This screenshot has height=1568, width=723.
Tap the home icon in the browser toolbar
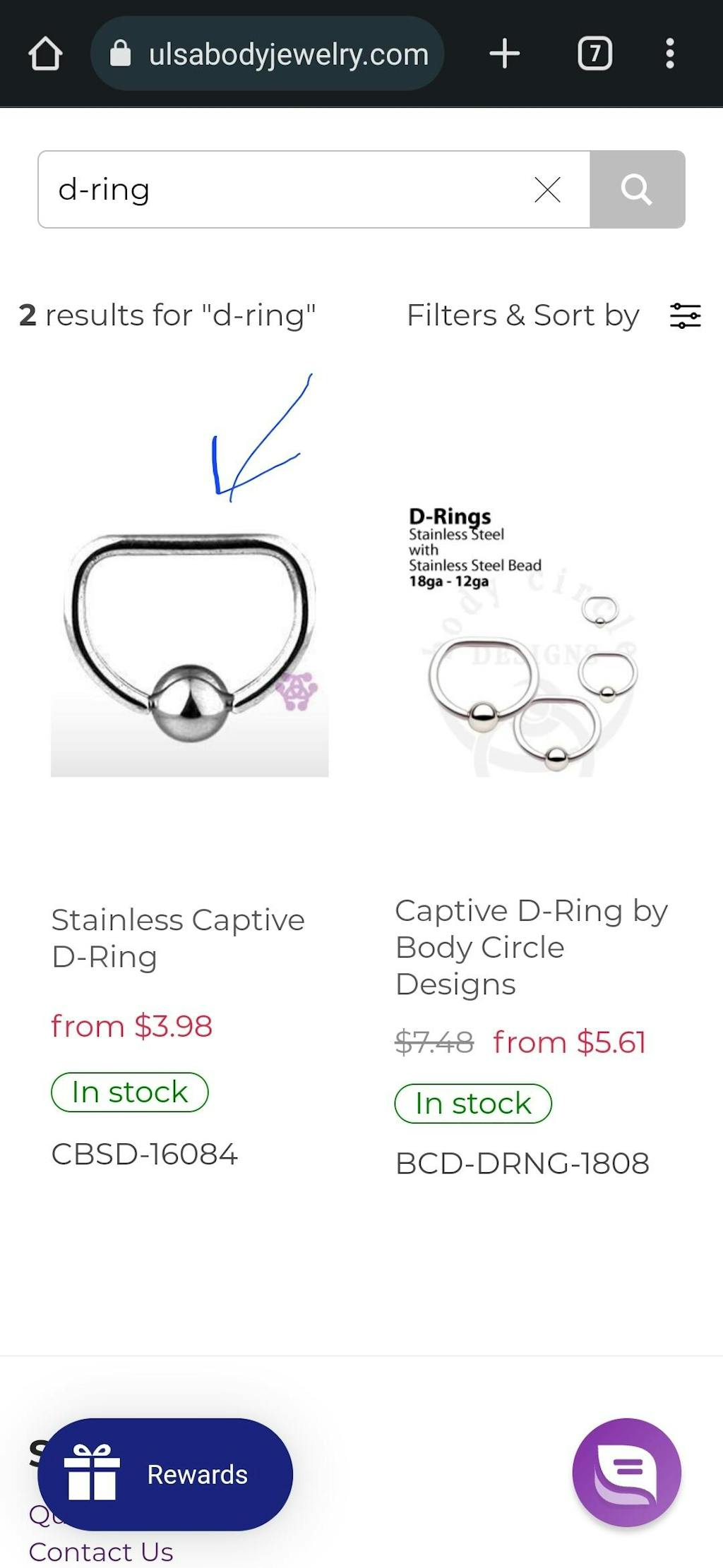pos(44,53)
